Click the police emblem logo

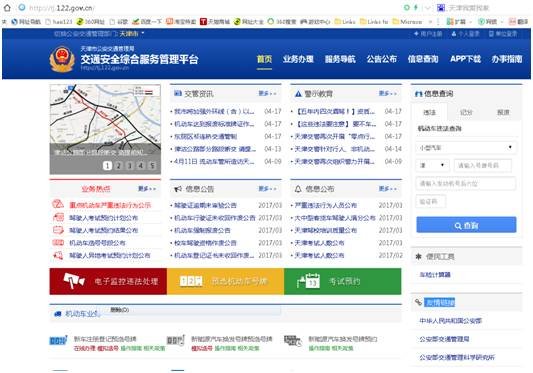point(62,59)
